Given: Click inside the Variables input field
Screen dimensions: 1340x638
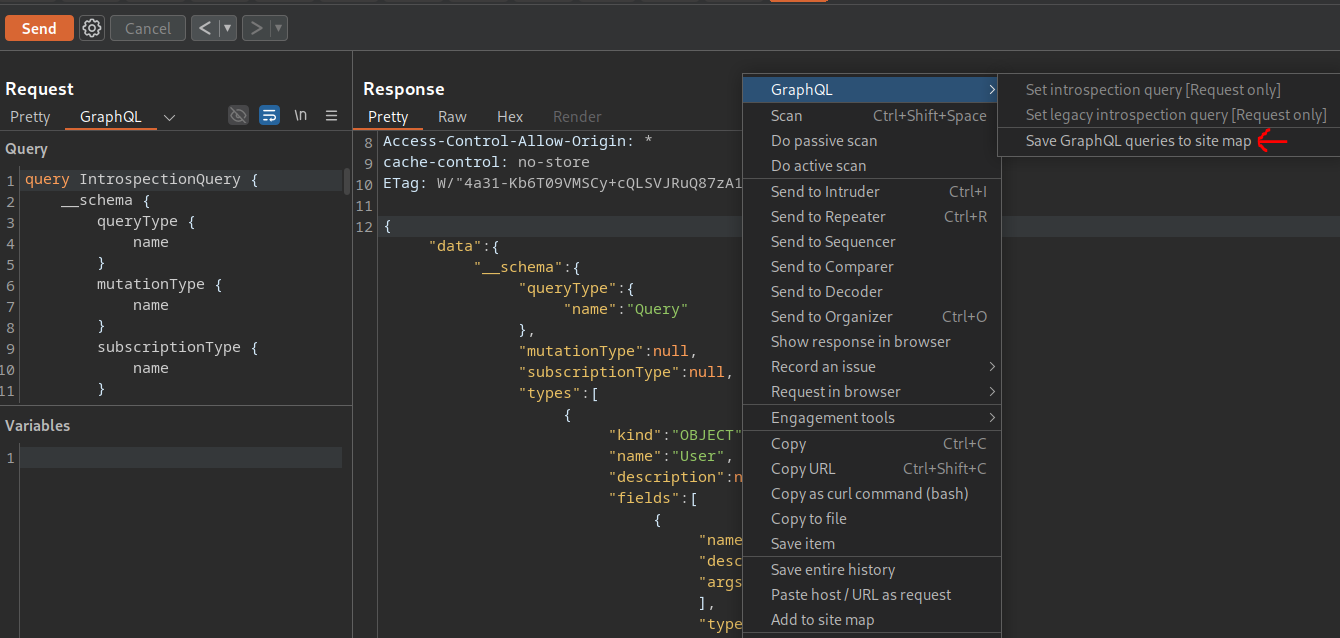Looking at the screenshot, I should tap(180, 457).
